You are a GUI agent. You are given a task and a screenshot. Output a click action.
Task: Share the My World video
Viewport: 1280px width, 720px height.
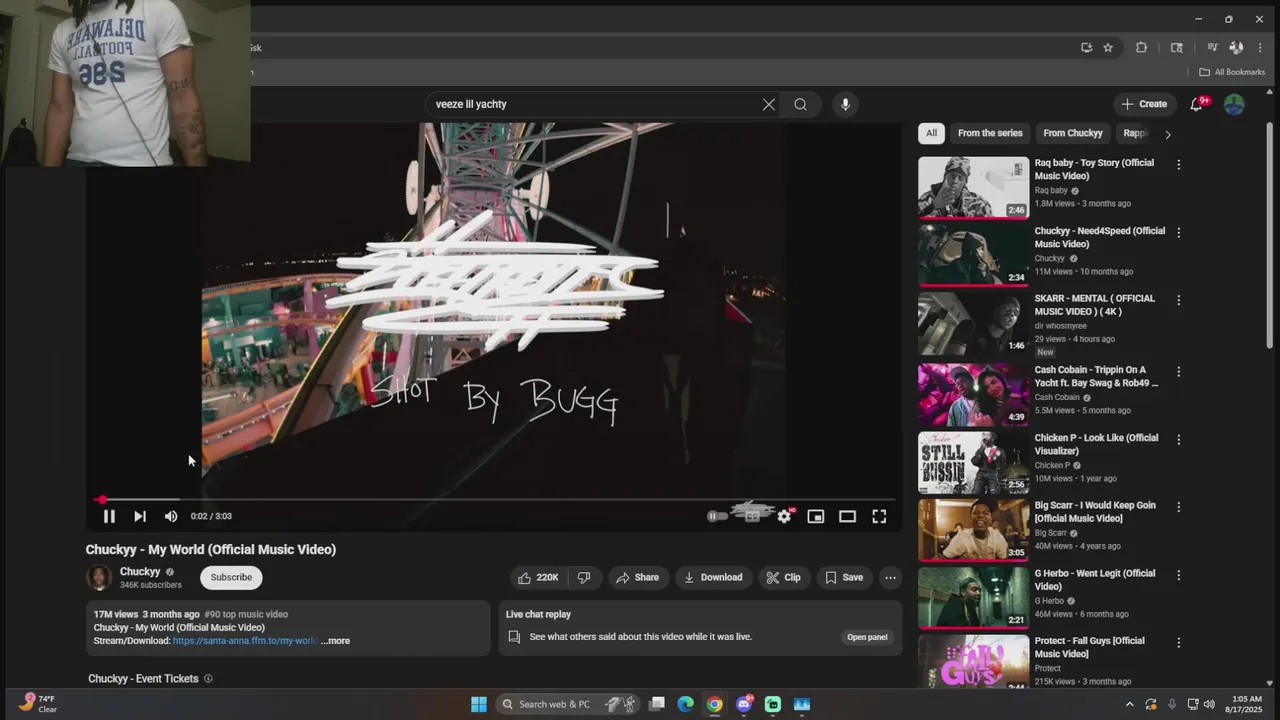(x=637, y=577)
